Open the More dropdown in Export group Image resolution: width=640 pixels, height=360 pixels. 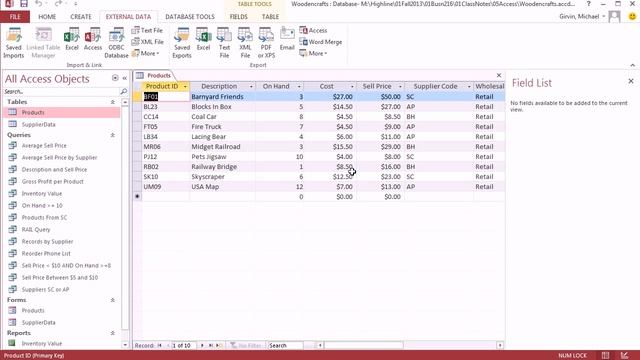pos(313,53)
